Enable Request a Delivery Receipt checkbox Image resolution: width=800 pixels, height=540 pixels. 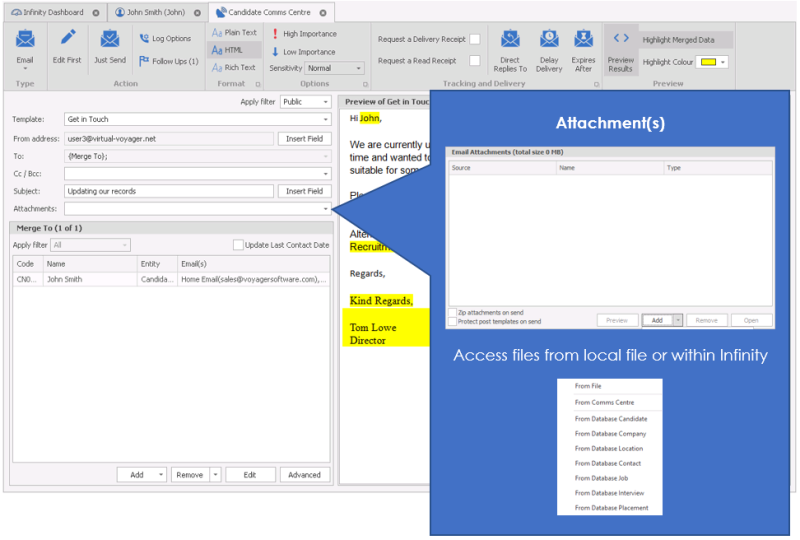(x=475, y=39)
